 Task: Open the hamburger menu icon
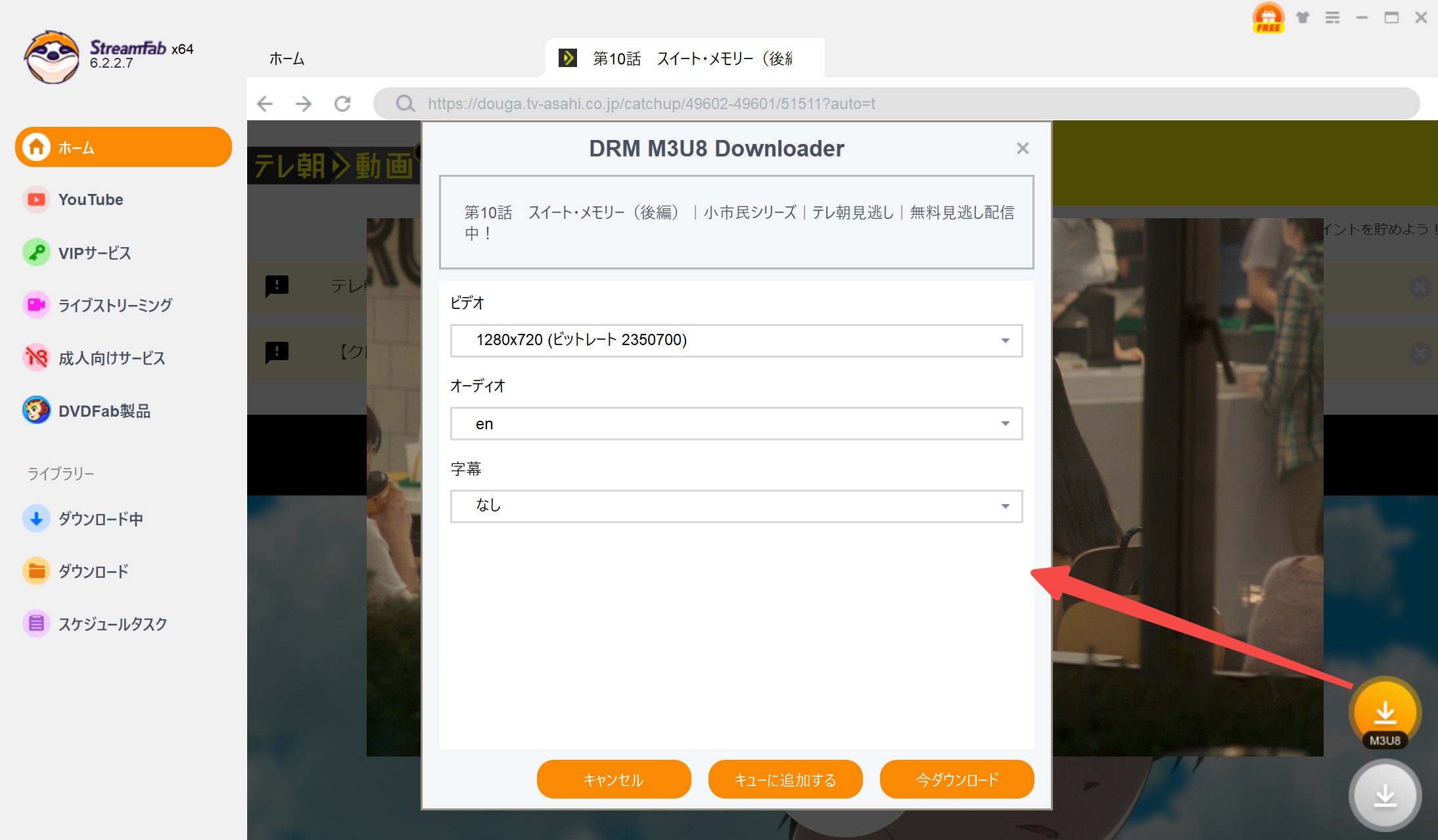[x=1332, y=18]
